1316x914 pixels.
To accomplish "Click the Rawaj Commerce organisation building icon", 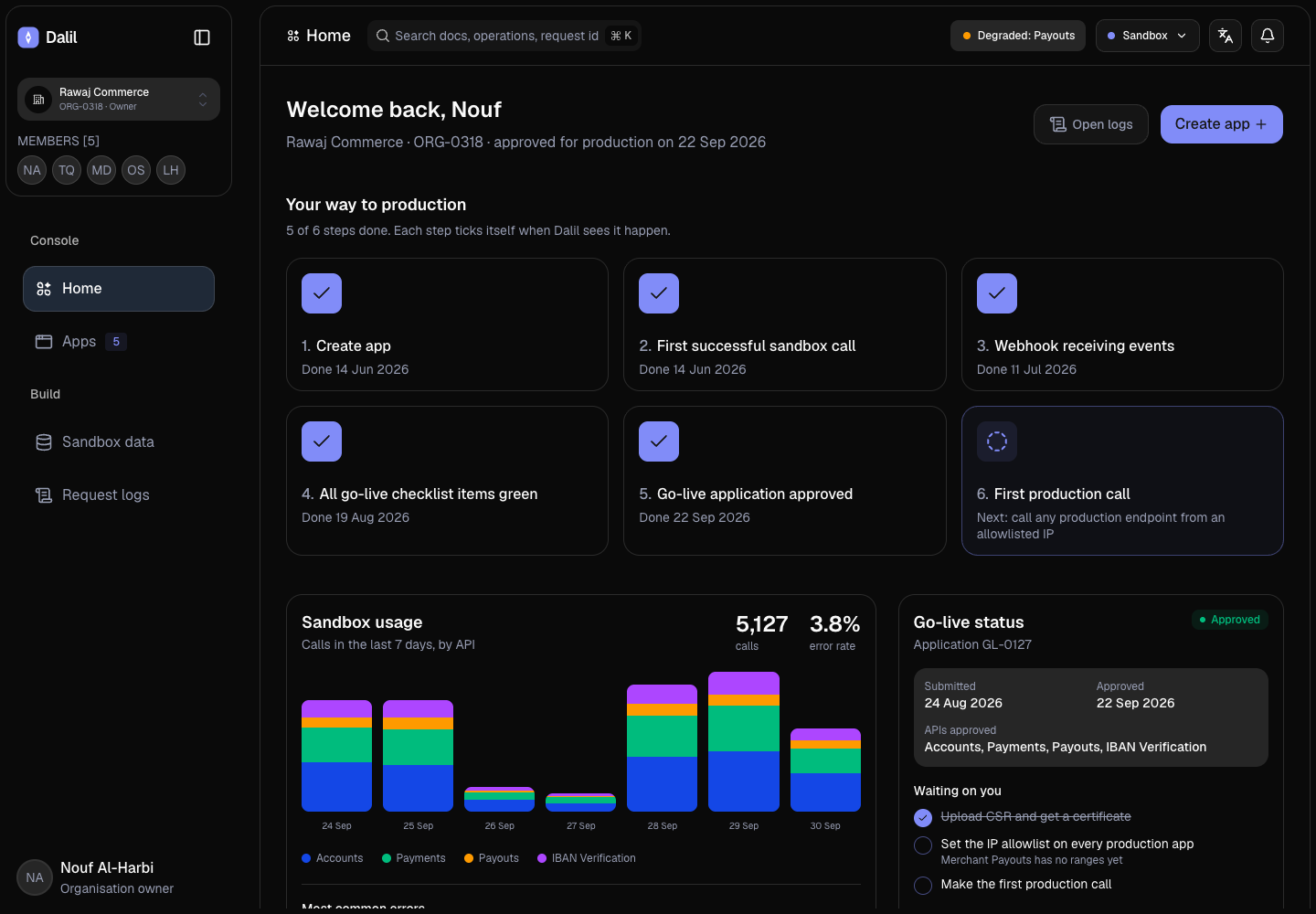I will [38, 99].
